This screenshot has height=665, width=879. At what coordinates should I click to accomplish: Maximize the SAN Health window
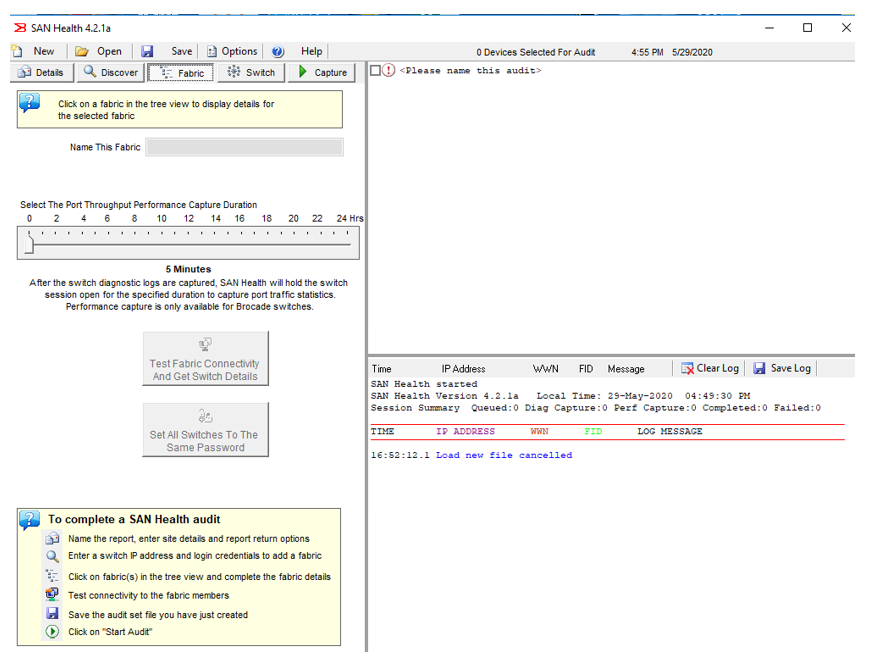pos(807,28)
